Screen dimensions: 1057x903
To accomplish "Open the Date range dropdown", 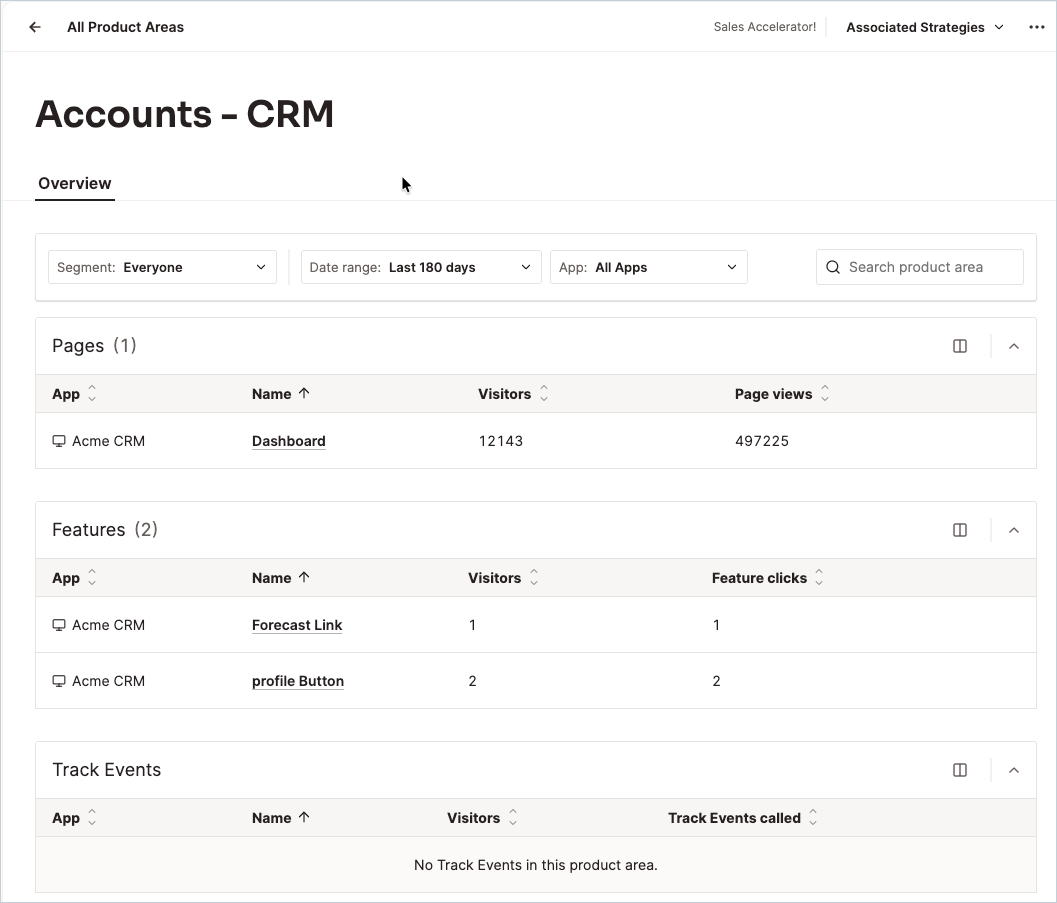I will (x=421, y=268).
